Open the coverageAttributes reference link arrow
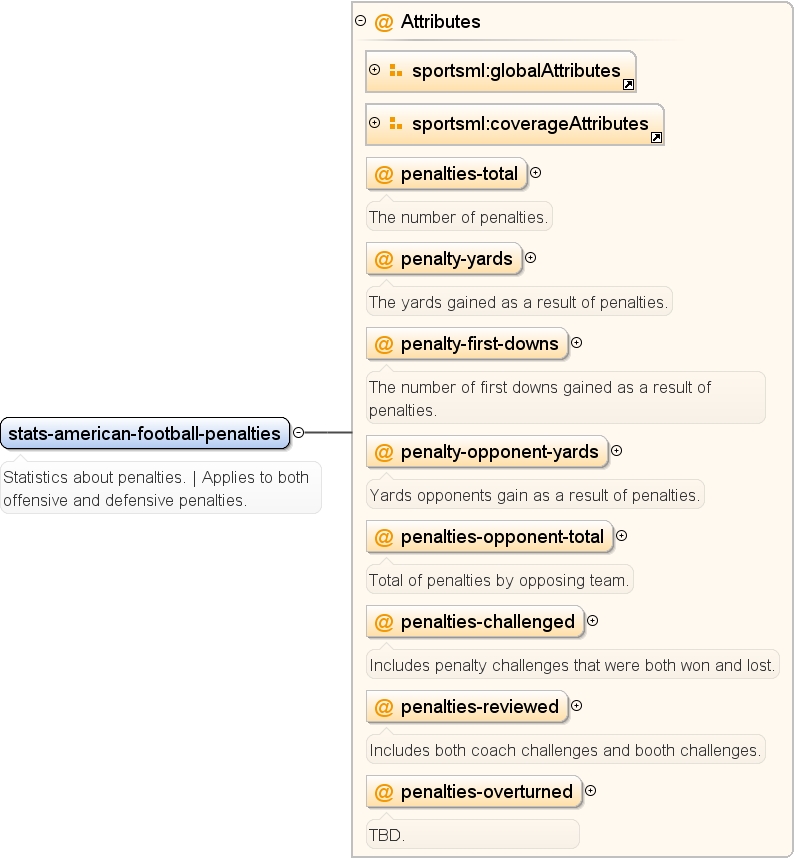Viewport: 811px width, 859px height. [656, 138]
